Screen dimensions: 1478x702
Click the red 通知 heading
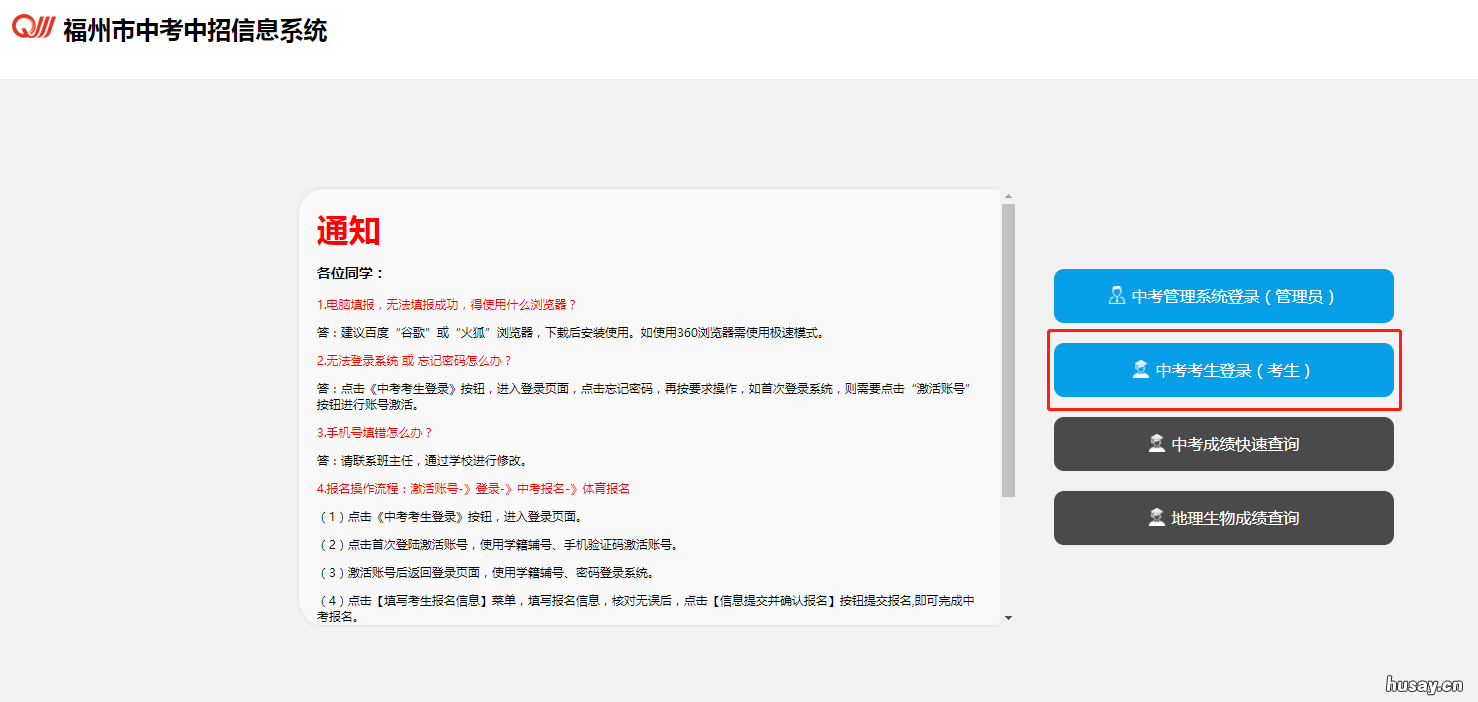pyautogui.click(x=346, y=229)
